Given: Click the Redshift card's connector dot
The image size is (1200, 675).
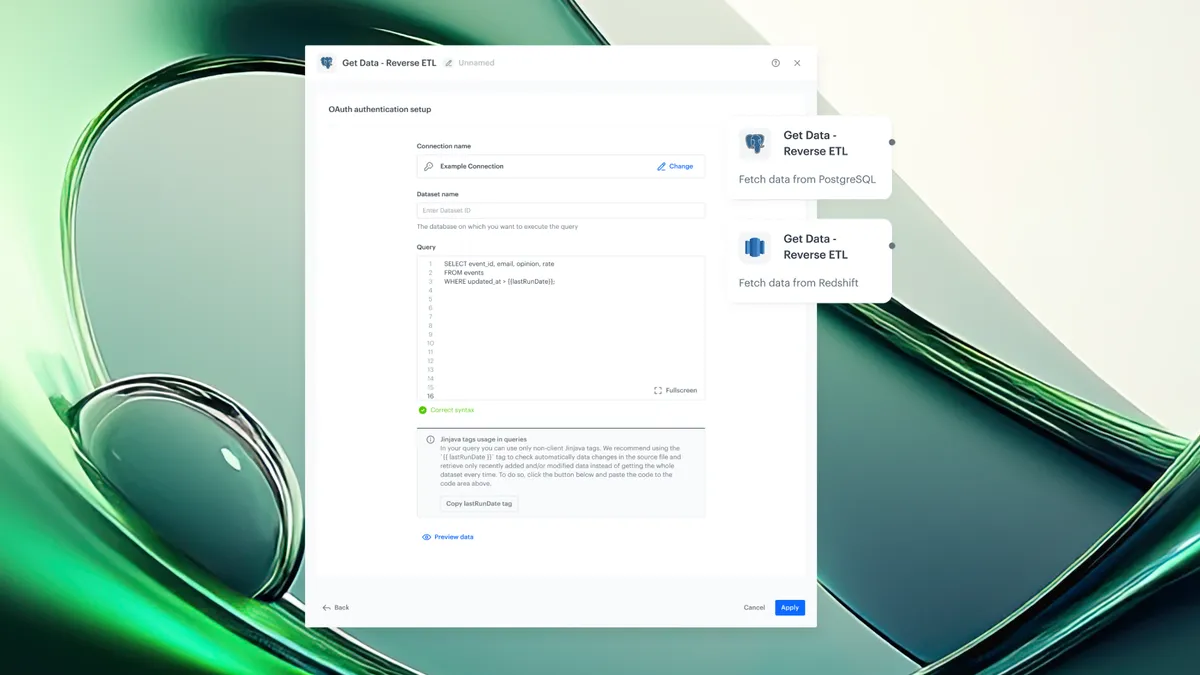Looking at the screenshot, I should tap(892, 246).
